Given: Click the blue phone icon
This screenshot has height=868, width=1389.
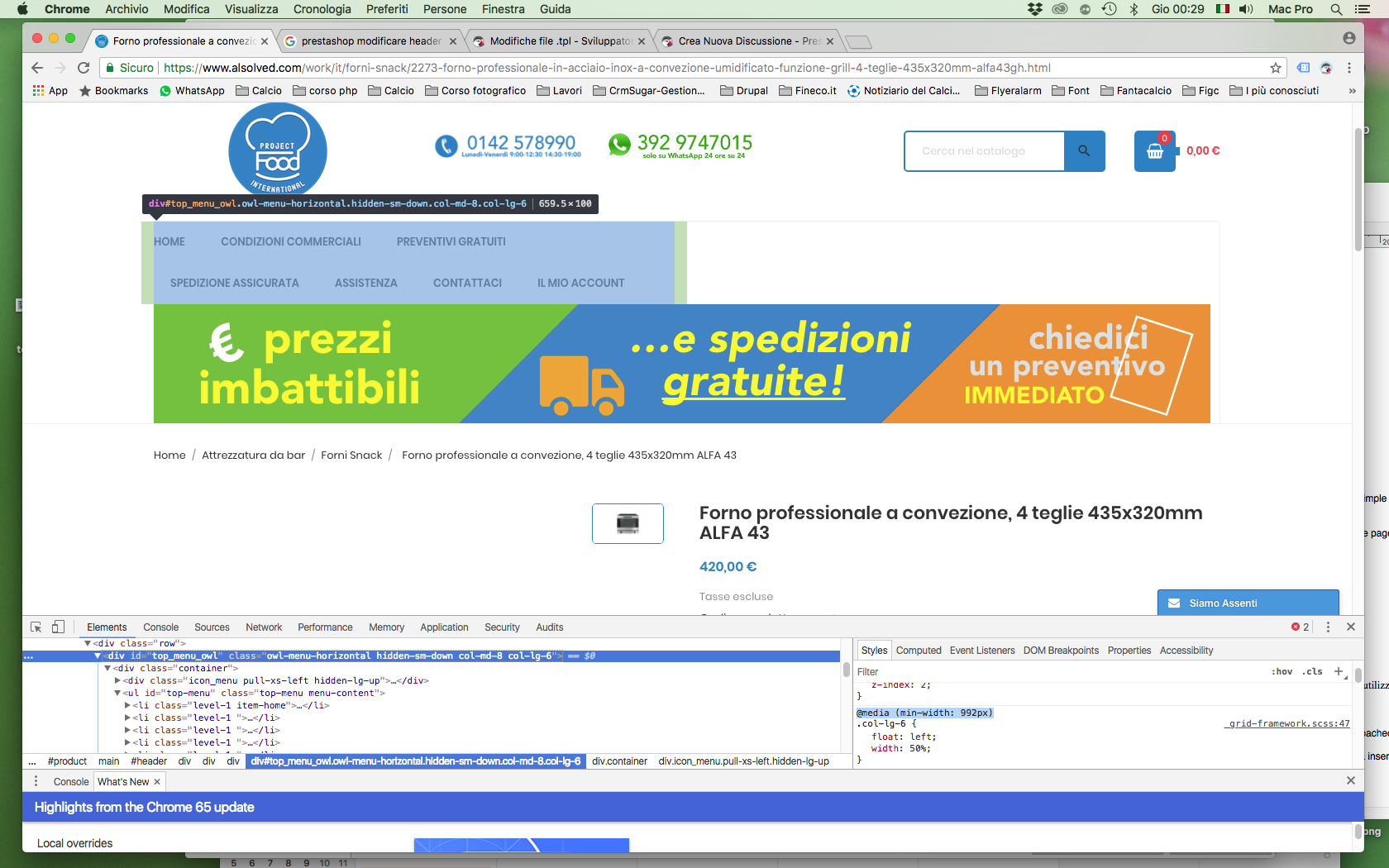Looking at the screenshot, I should pos(446,146).
